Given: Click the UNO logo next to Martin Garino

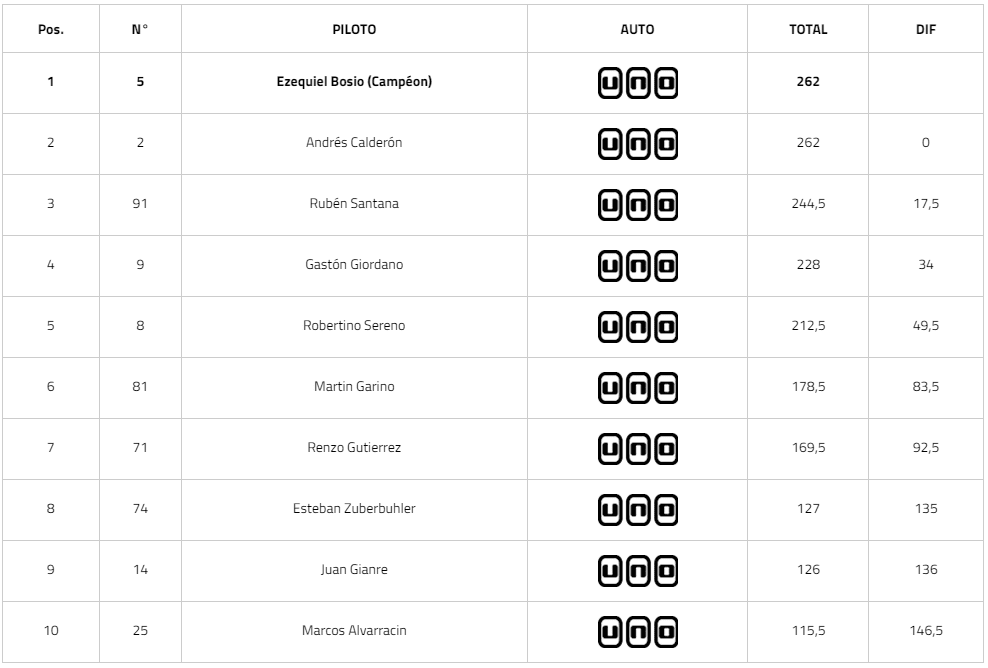Looking at the screenshot, I should point(637,387).
